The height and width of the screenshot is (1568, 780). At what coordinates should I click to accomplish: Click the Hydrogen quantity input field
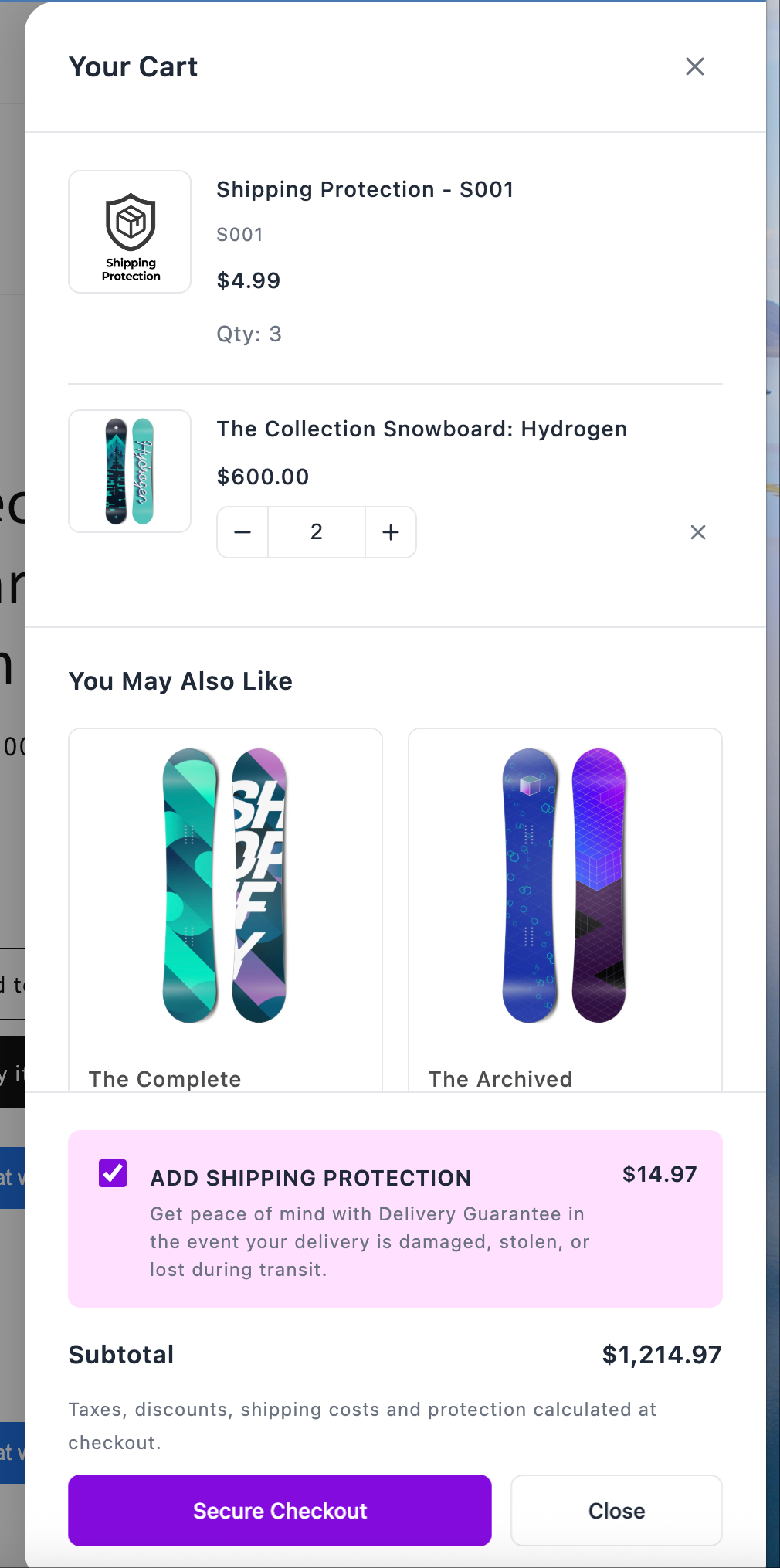point(317,532)
